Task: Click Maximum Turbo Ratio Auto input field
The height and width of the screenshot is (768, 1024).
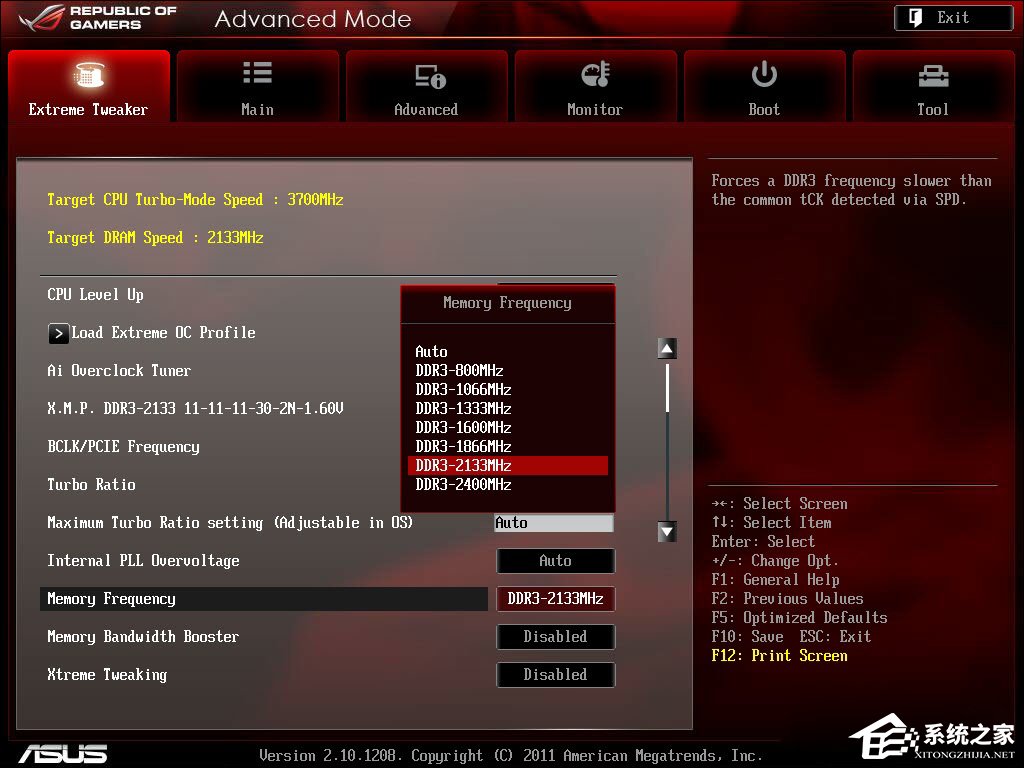Action: (x=553, y=523)
